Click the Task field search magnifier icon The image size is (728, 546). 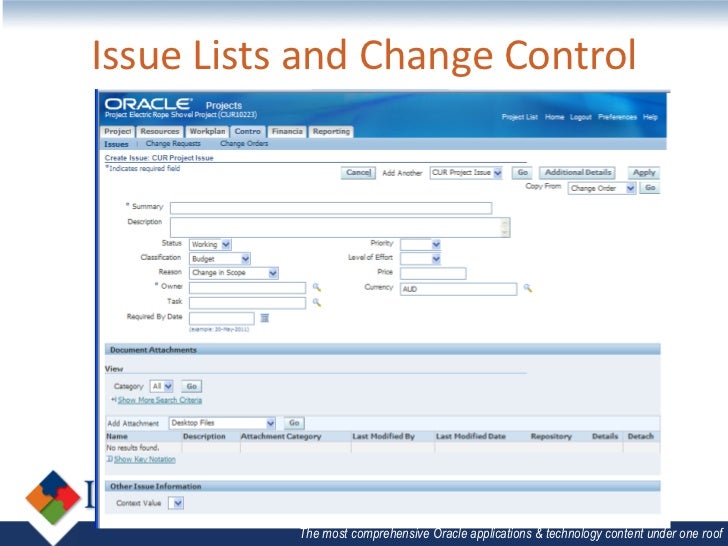317,303
